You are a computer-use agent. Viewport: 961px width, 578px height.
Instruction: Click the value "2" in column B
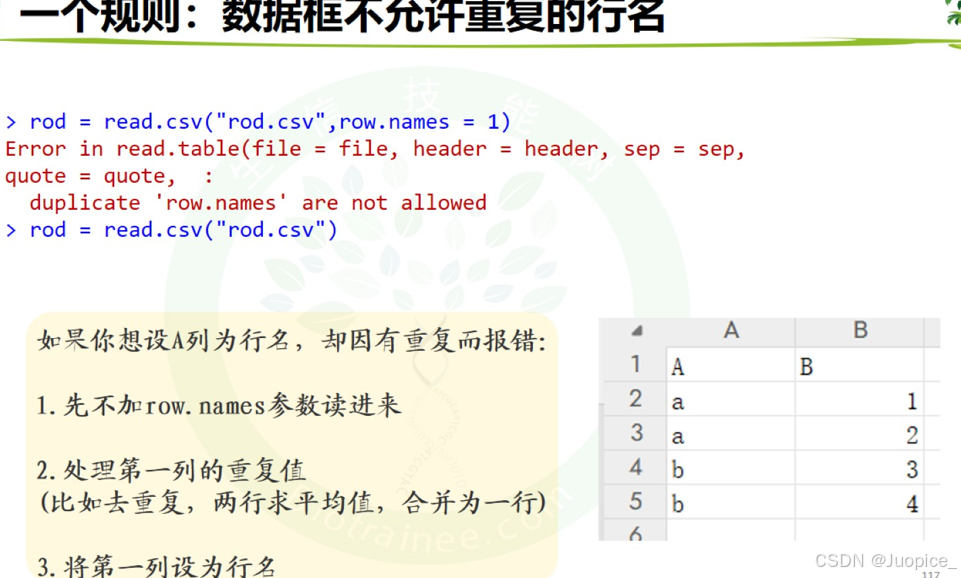(860, 435)
